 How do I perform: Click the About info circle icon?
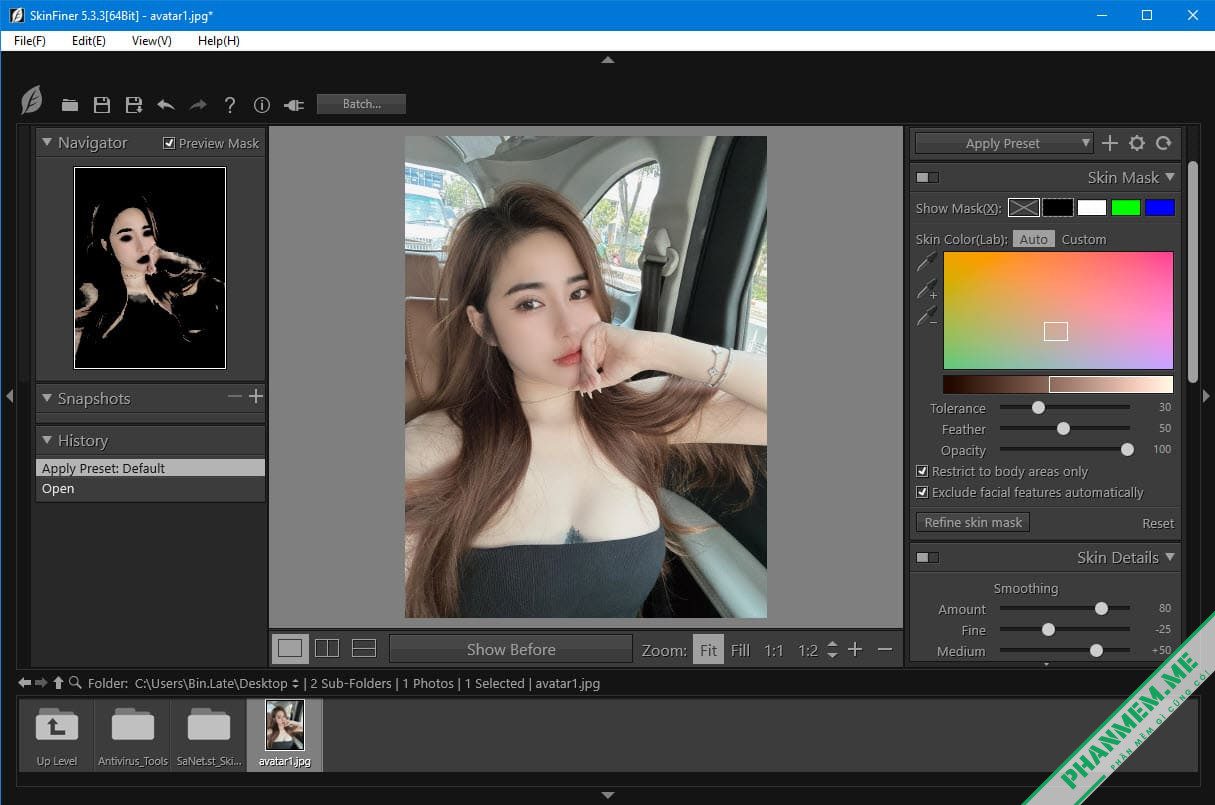262,104
